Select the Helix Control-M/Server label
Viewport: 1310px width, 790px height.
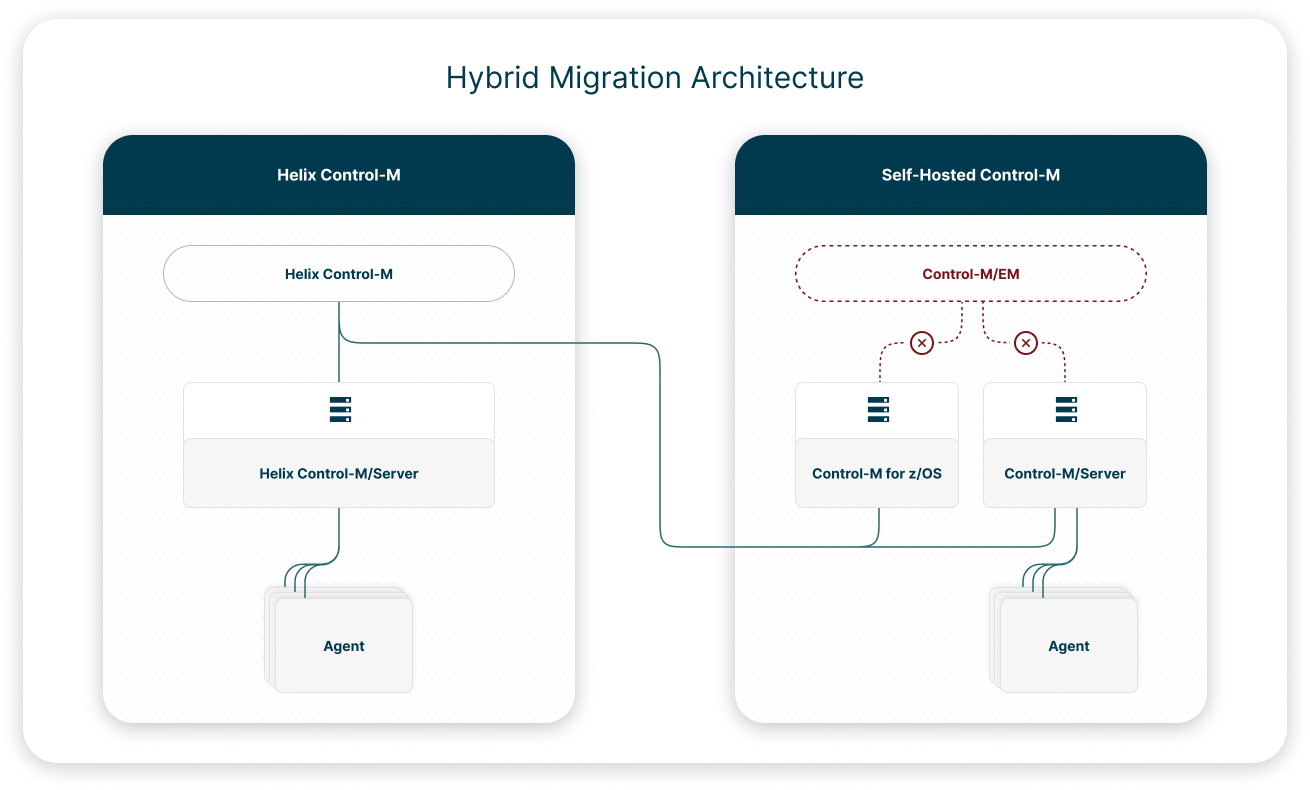point(339,473)
